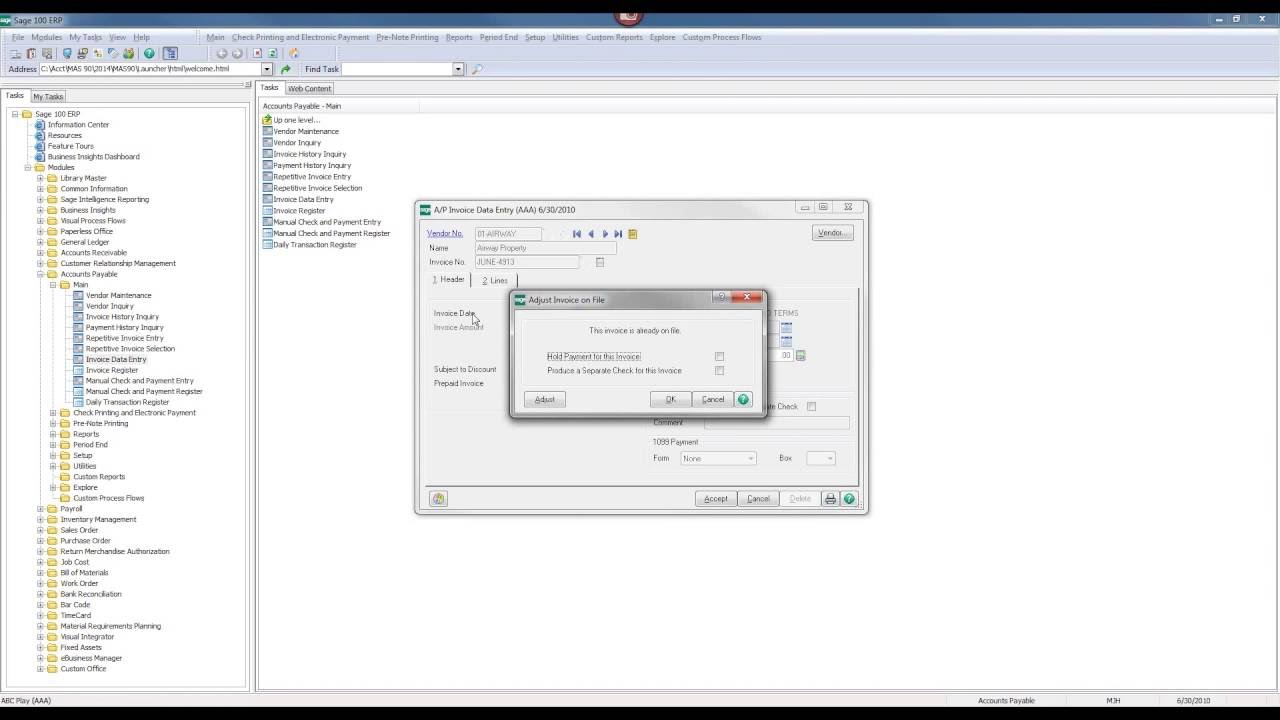Check Hold Payment for this Invoice
This screenshot has width=1280, height=720.
point(719,357)
